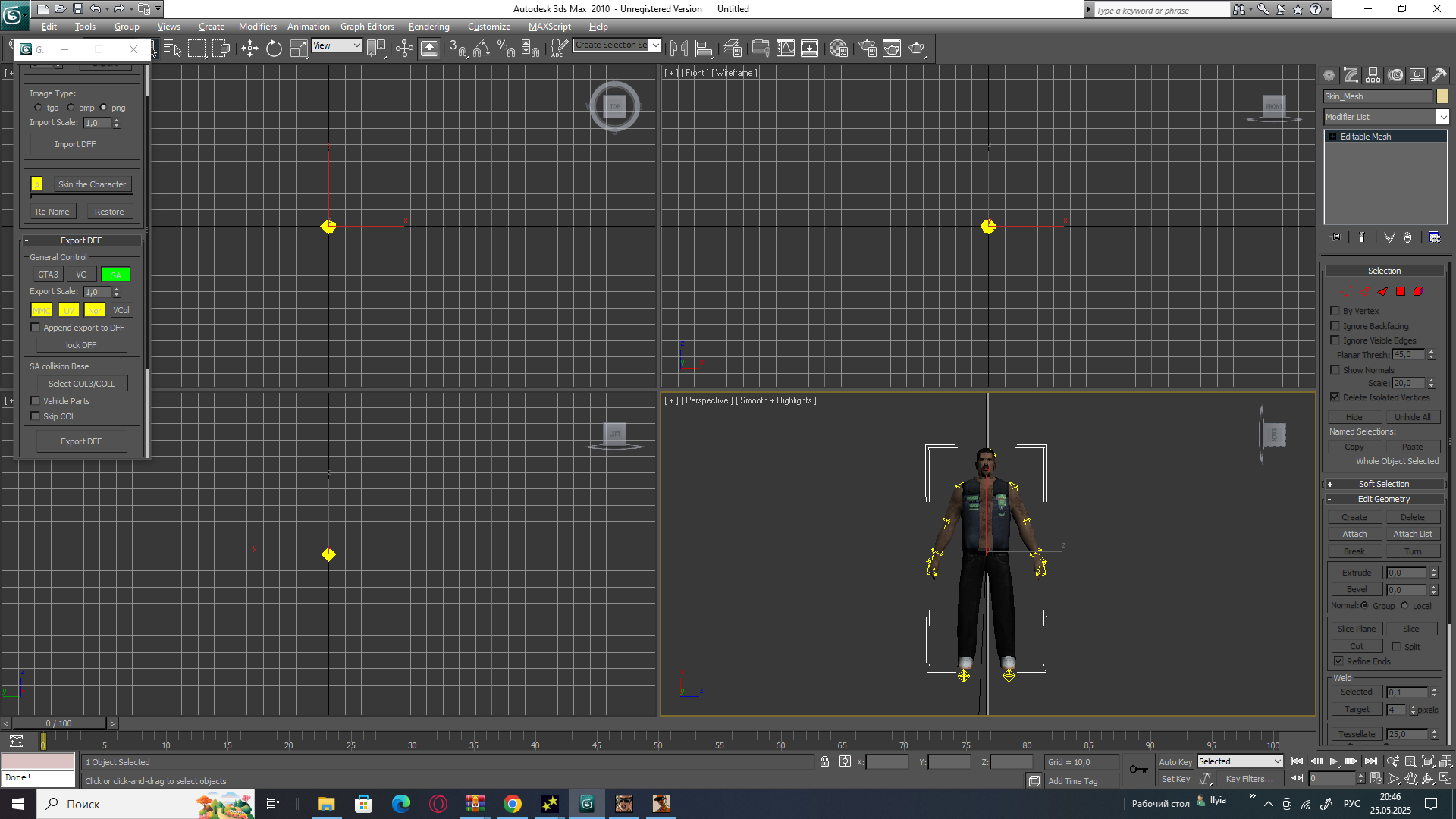The image size is (1456, 819).
Task: Check Append export to DFF
Action: pyautogui.click(x=35, y=328)
